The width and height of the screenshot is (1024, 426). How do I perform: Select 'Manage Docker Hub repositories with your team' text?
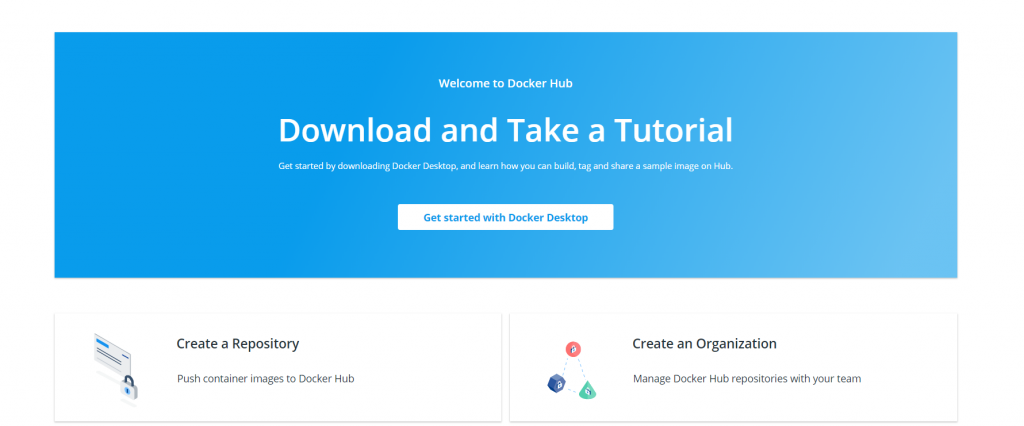pyautogui.click(x=746, y=379)
